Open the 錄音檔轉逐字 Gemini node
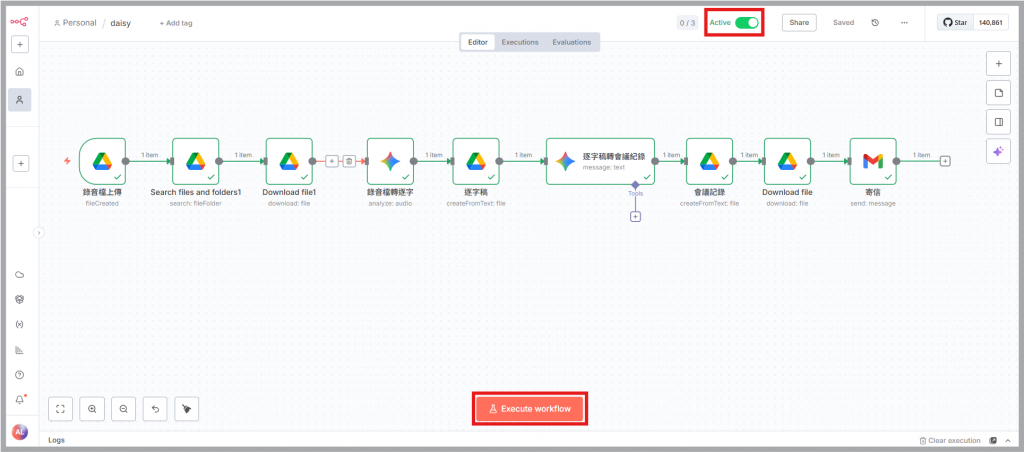Screen dimensions: 1024x452 (x=390, y=161)
